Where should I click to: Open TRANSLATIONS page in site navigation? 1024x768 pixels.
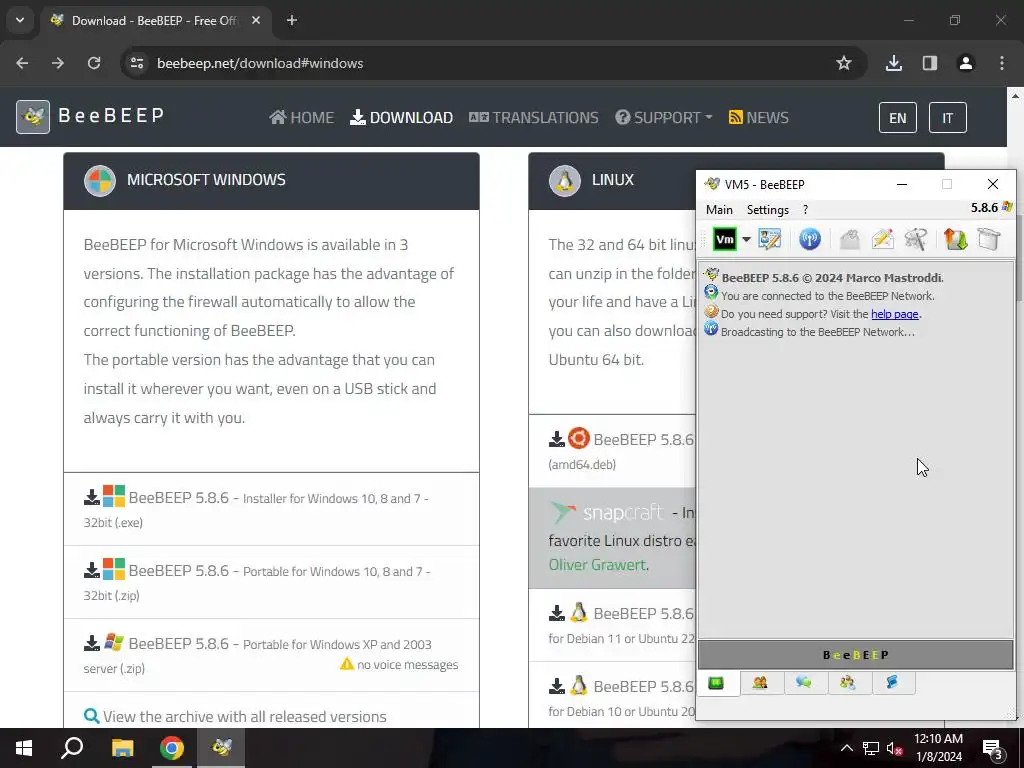pyautogui.click(x=534, y=118)
